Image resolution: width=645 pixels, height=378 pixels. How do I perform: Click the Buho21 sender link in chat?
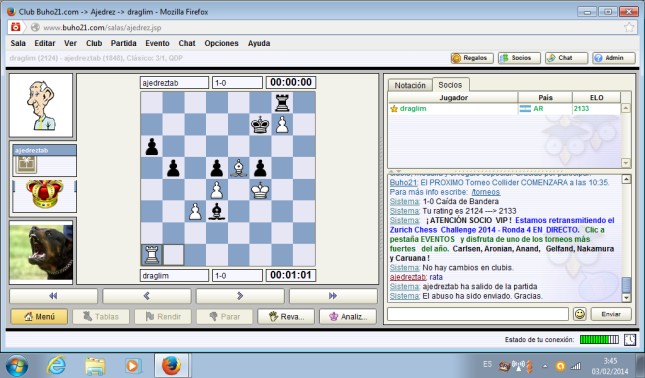pos(403,183)
